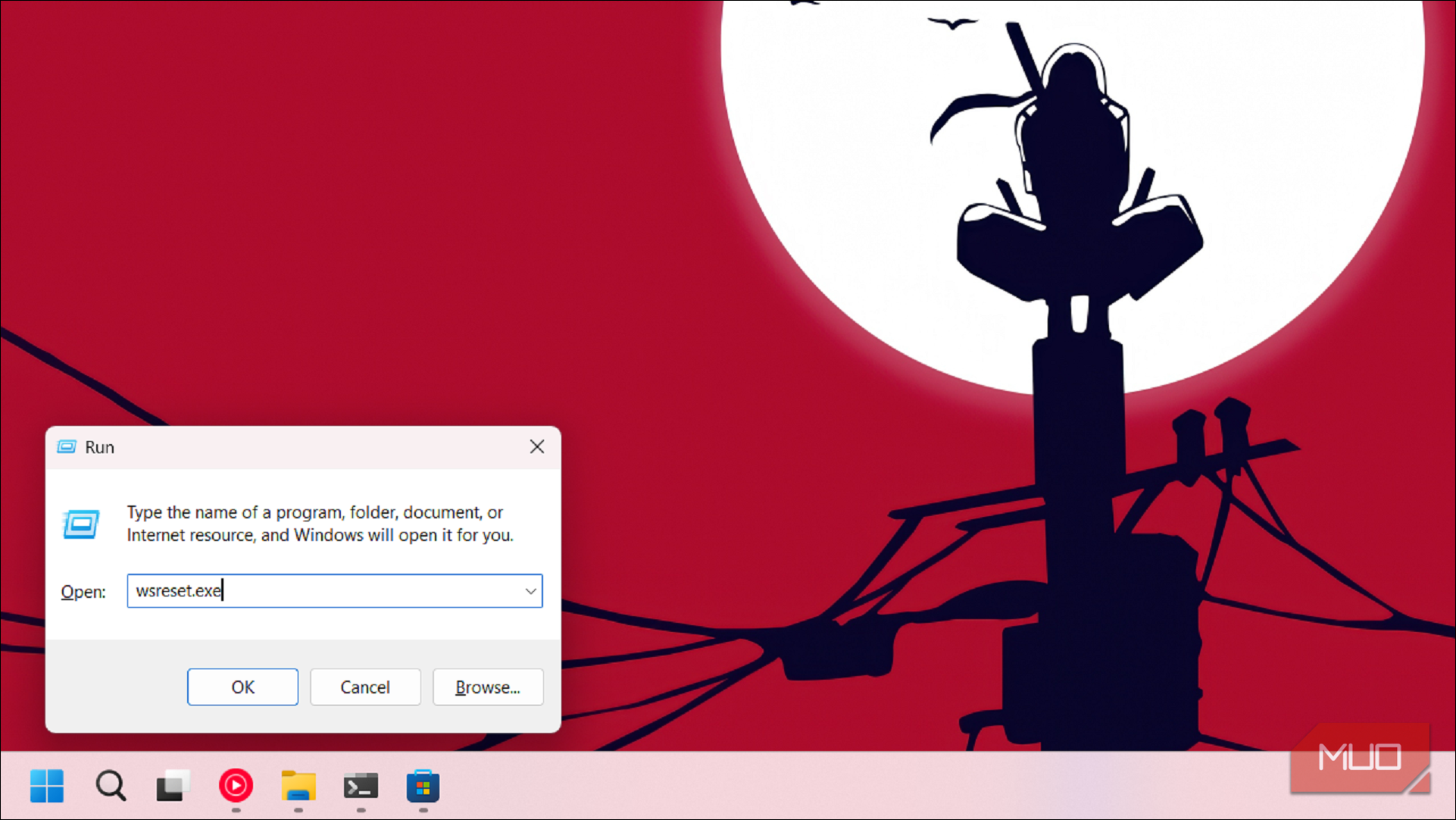Click the large Run icon beside the description
The width and height of the screenshot is (1456, 820).
81,524
